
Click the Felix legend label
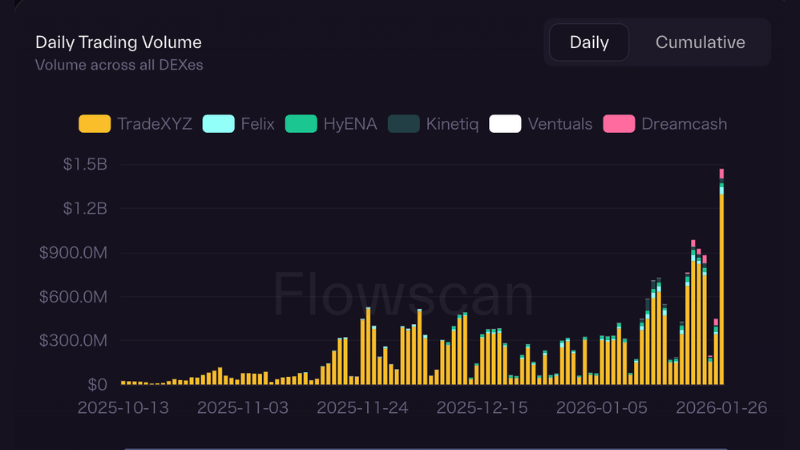point(258,124)
